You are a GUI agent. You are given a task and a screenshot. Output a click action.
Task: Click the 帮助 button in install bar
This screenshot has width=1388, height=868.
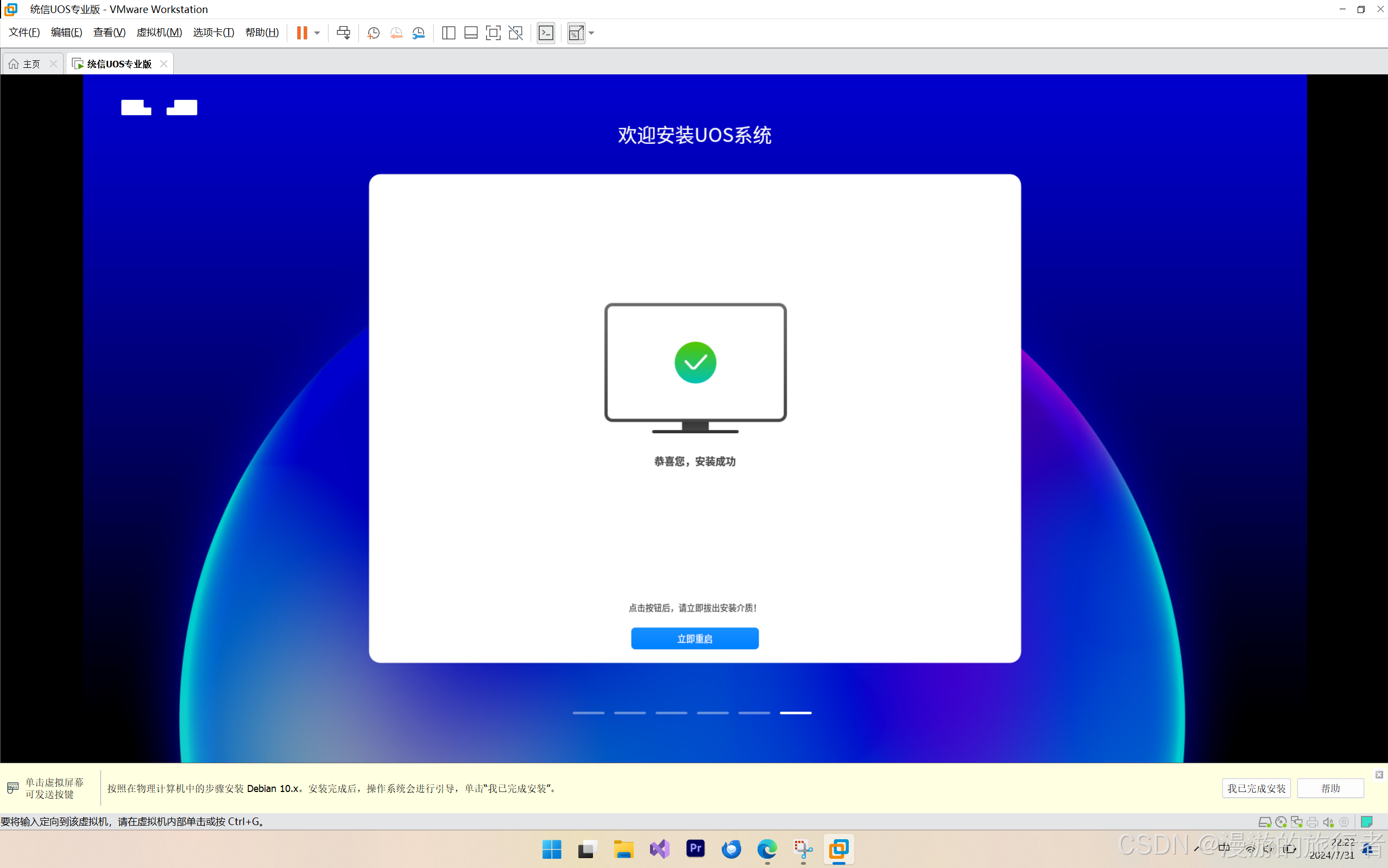coord(1330,788)
